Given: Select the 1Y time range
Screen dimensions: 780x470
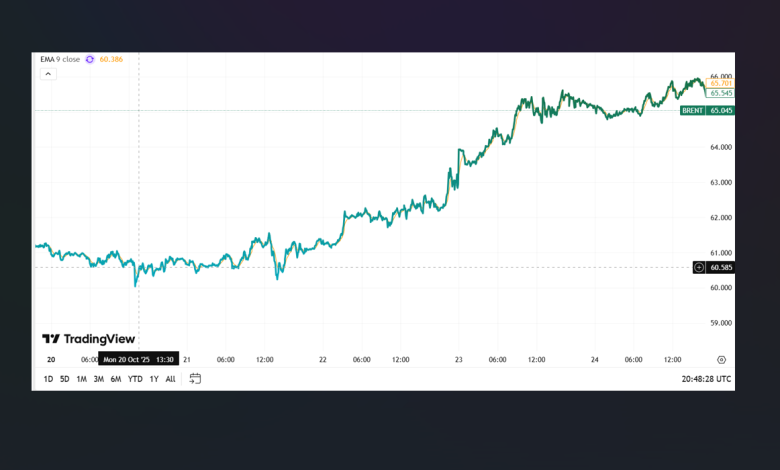Looking at the screenshot, I should pos(154,379).
